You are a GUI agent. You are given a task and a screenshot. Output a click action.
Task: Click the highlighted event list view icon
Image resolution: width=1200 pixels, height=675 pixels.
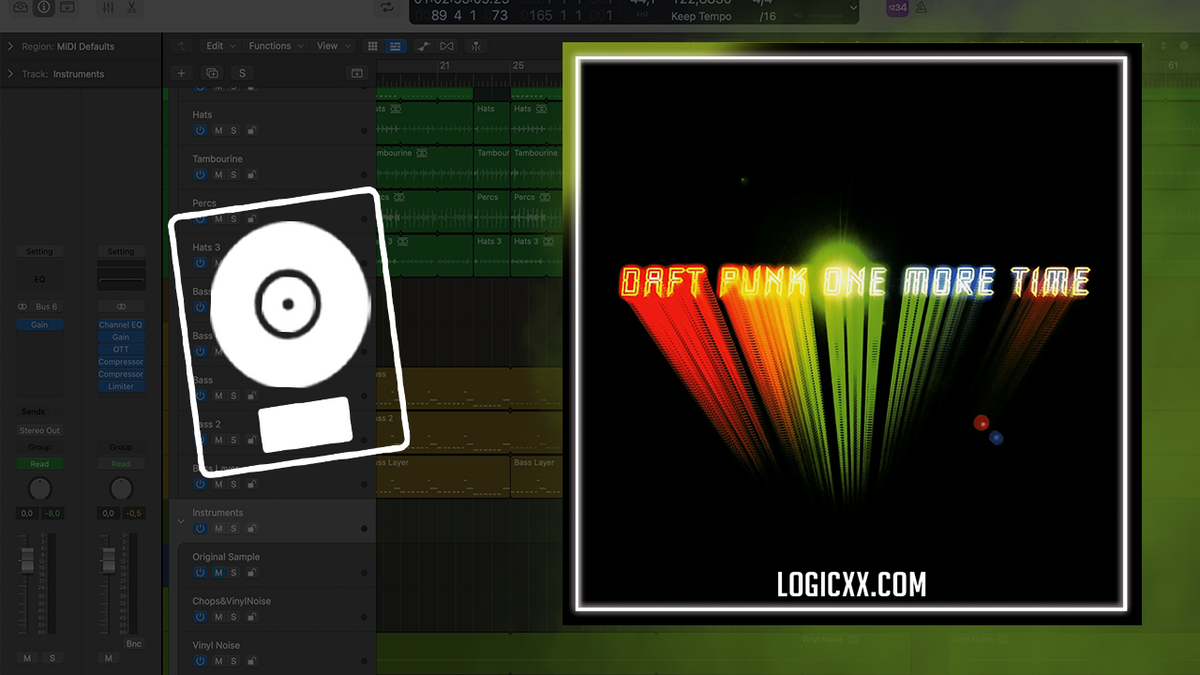tap(396, 46)
